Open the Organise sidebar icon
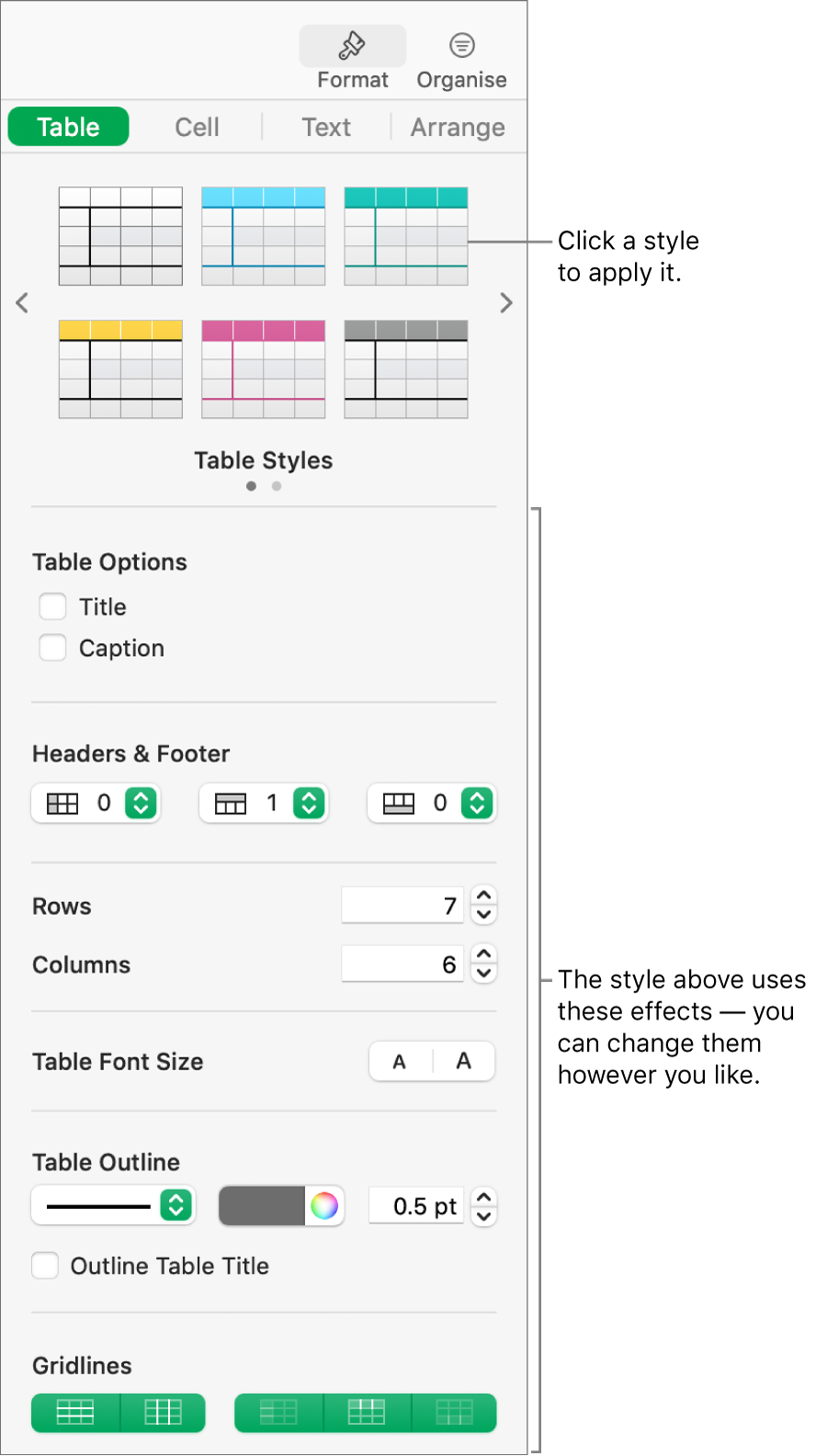Viewport: 816px width, 1456px height. coord(461,46)
